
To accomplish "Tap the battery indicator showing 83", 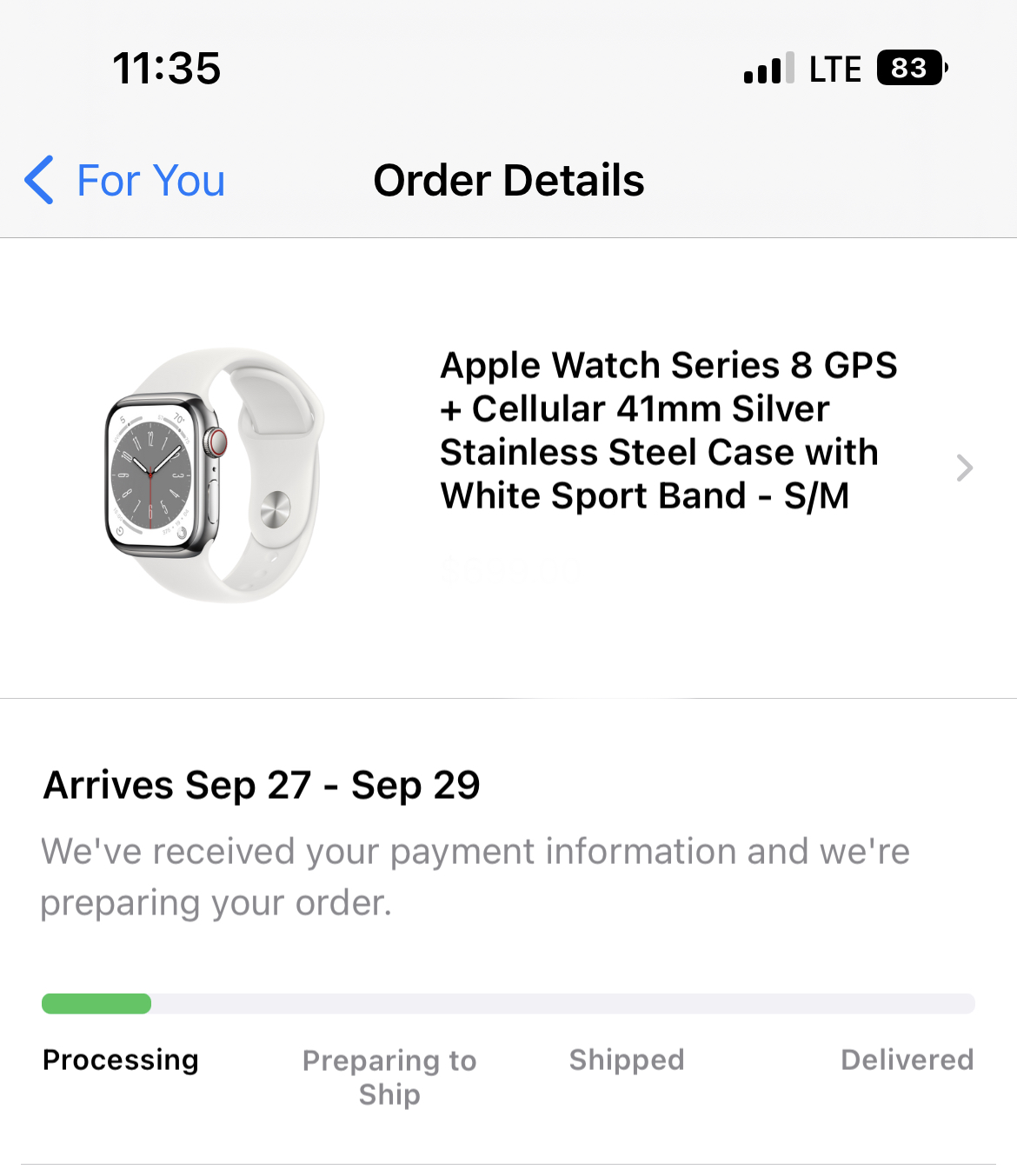I will tap(911, 68).
